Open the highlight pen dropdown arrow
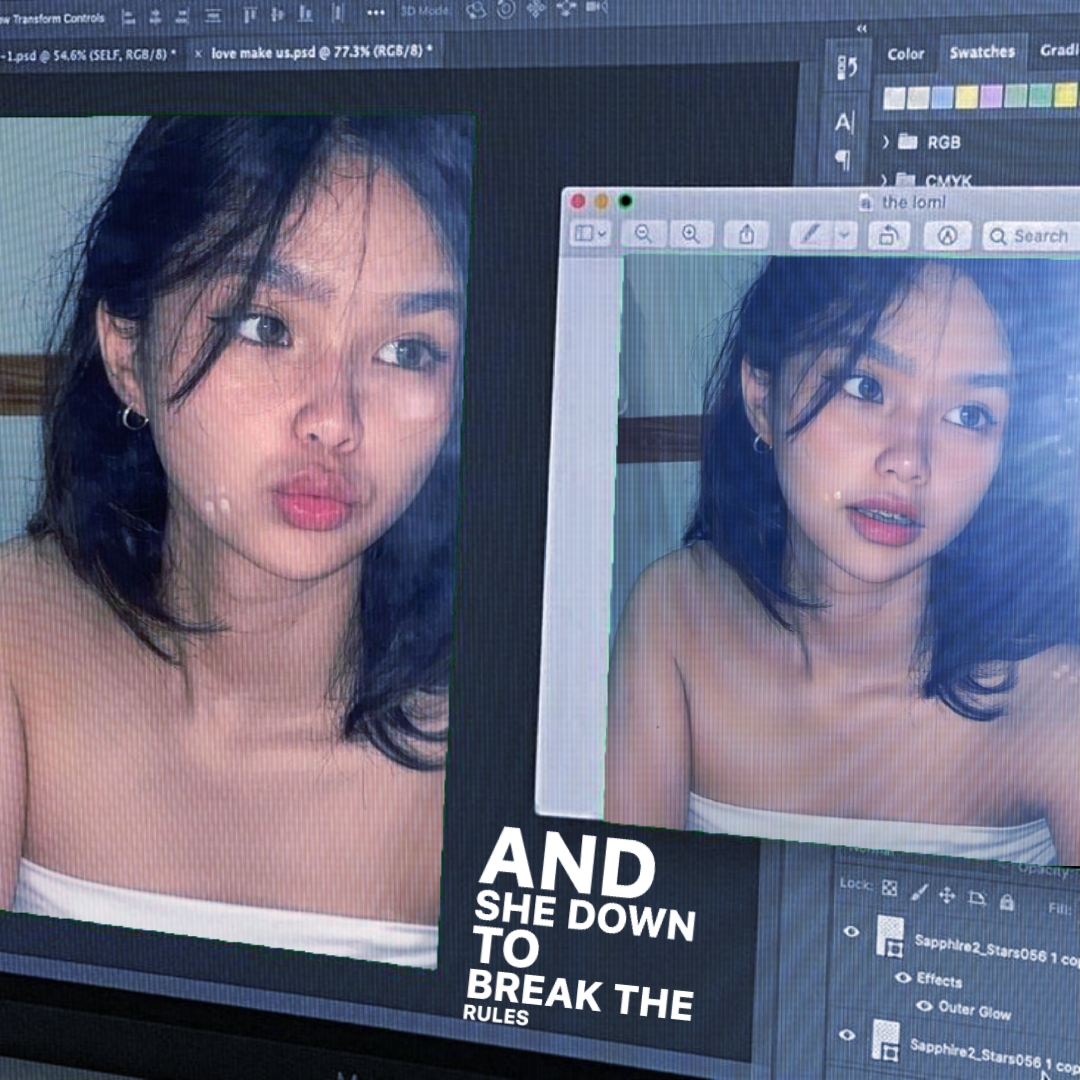Viewport: 1080px width, 1080px height. (846, 234)
